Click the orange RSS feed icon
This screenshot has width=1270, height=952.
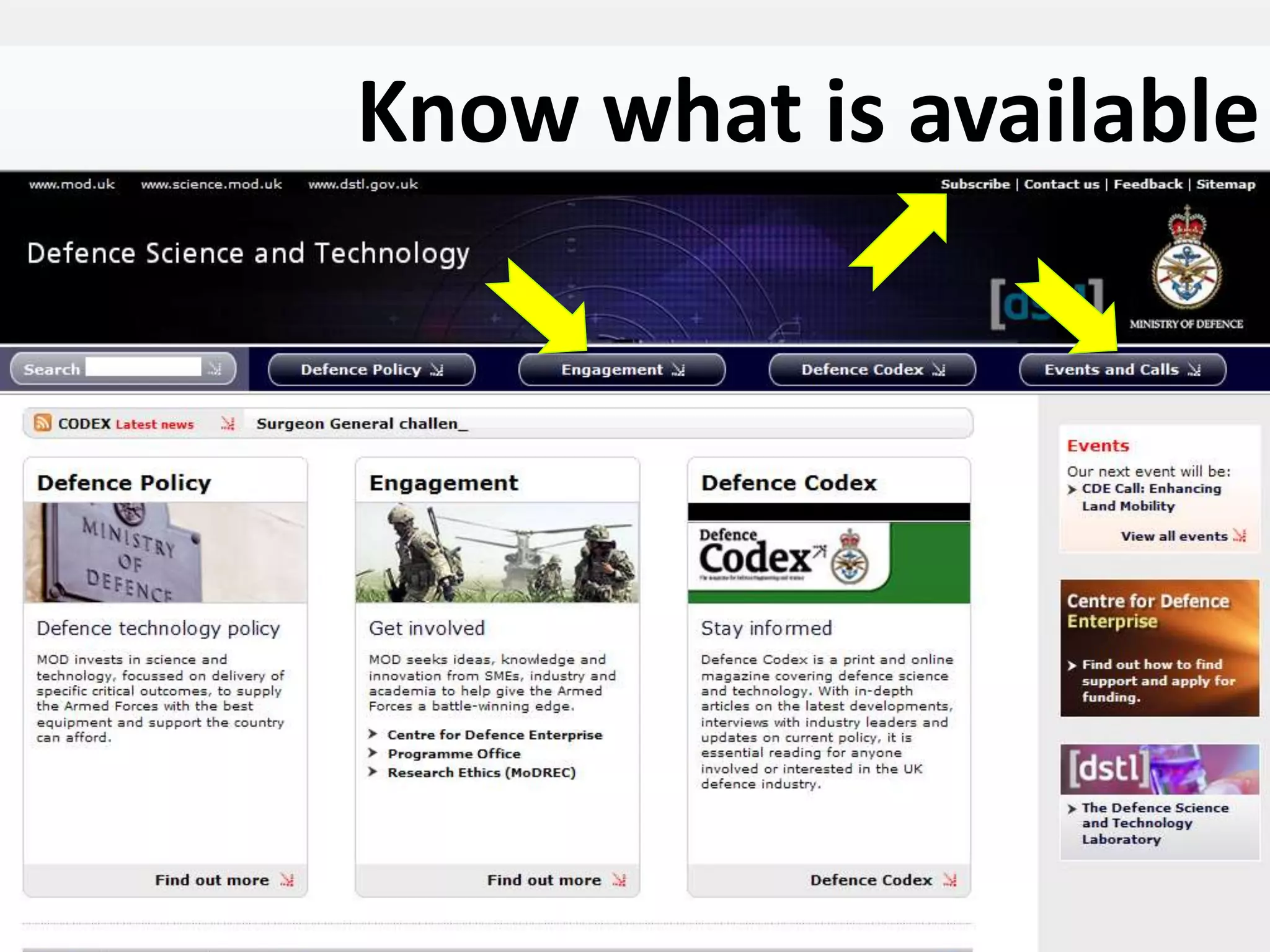(x=42, y=423)
